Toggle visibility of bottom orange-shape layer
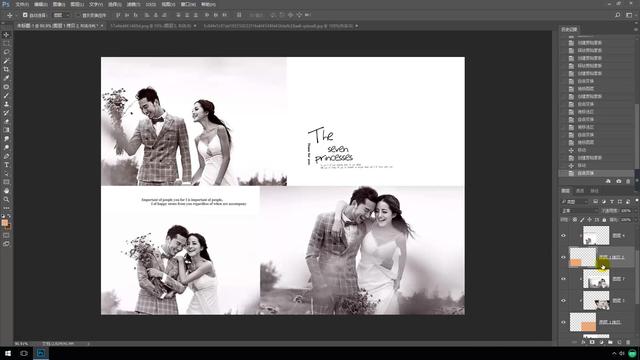Screen dimensions: 640x360 pyautogui.click(x=563, y=322)
